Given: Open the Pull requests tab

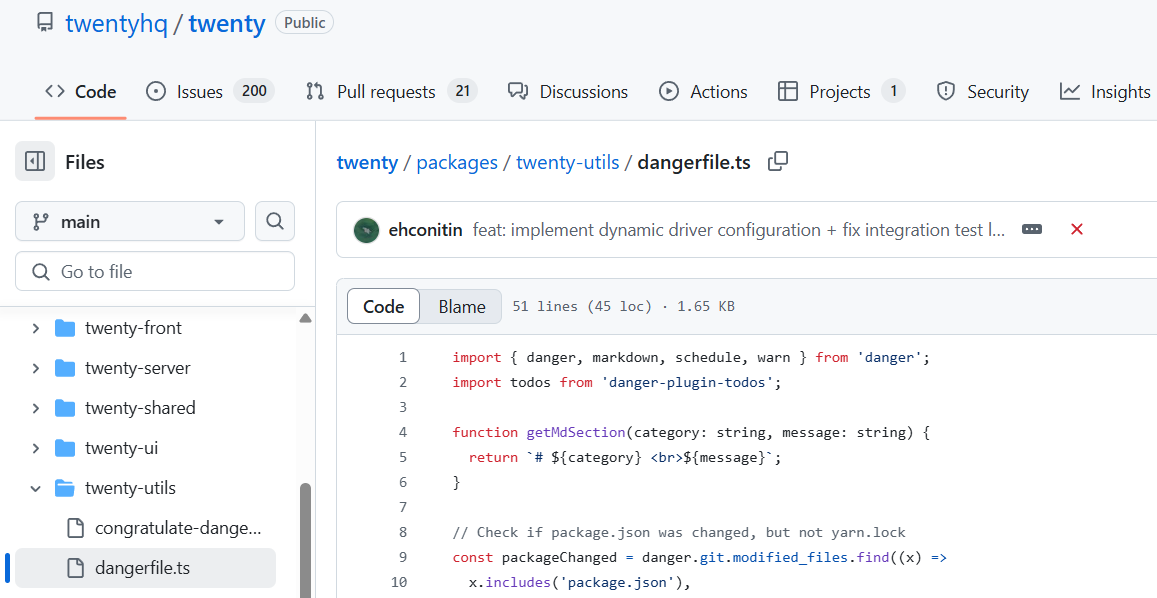Looking at the screenshot, I should 391,92.
